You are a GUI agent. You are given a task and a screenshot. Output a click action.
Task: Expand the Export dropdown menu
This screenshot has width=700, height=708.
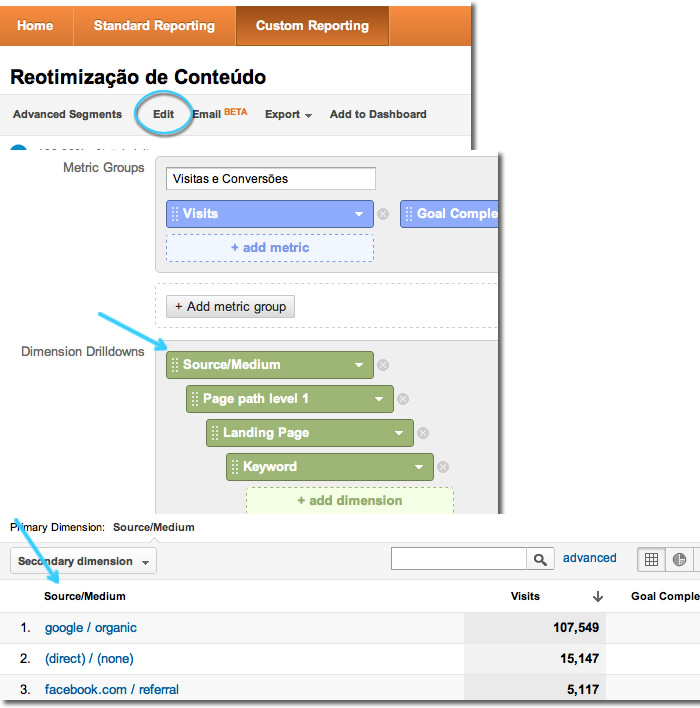coord(288,115)
